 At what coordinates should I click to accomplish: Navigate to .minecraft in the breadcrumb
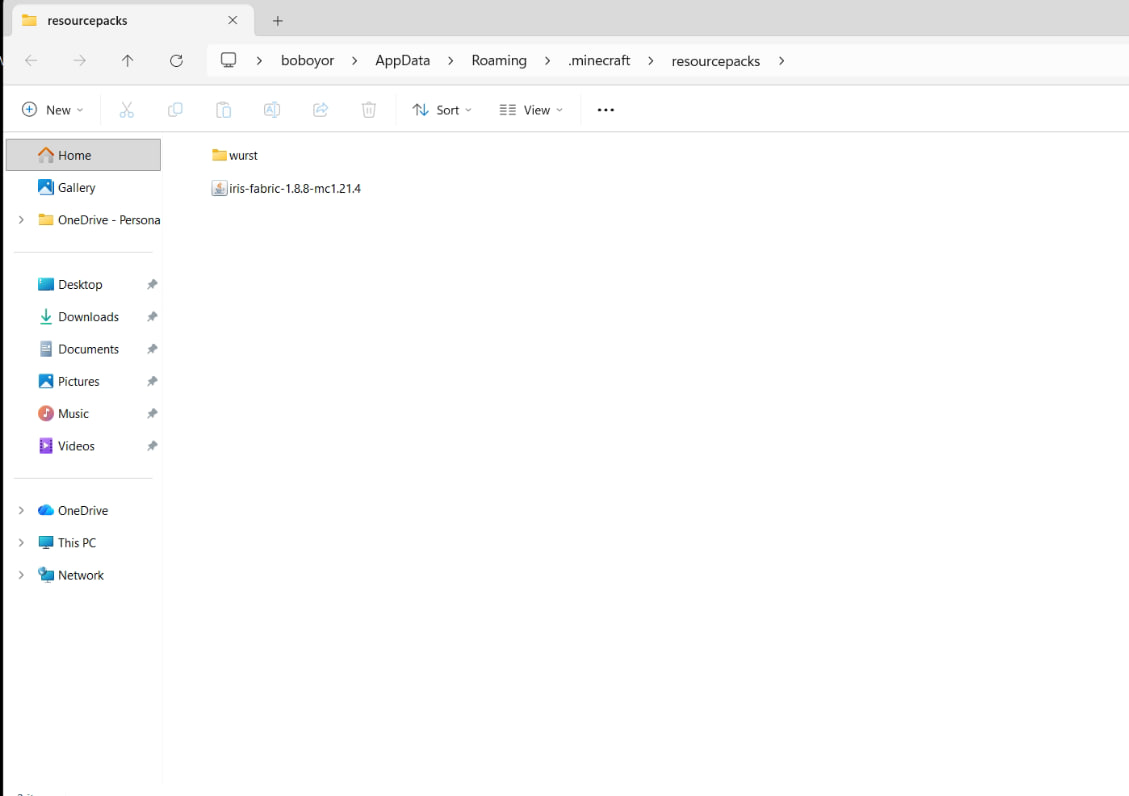pyautogui.click(x=599, y=61)
